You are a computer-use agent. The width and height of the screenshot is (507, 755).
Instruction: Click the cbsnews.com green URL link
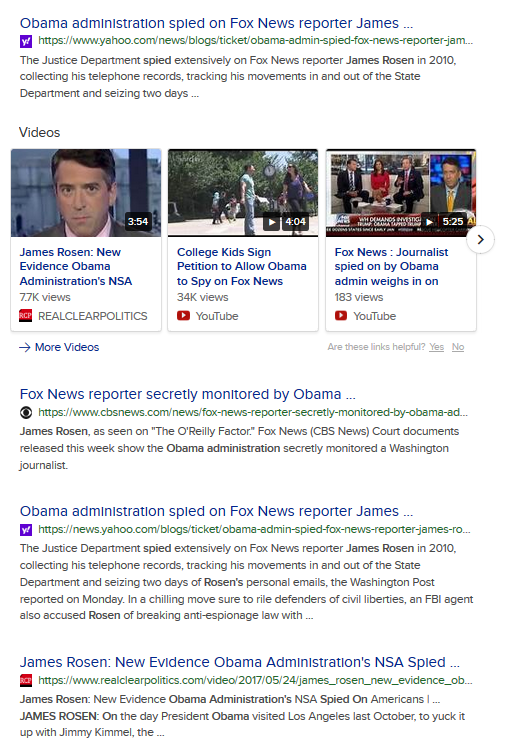click(x=253, y=413)
